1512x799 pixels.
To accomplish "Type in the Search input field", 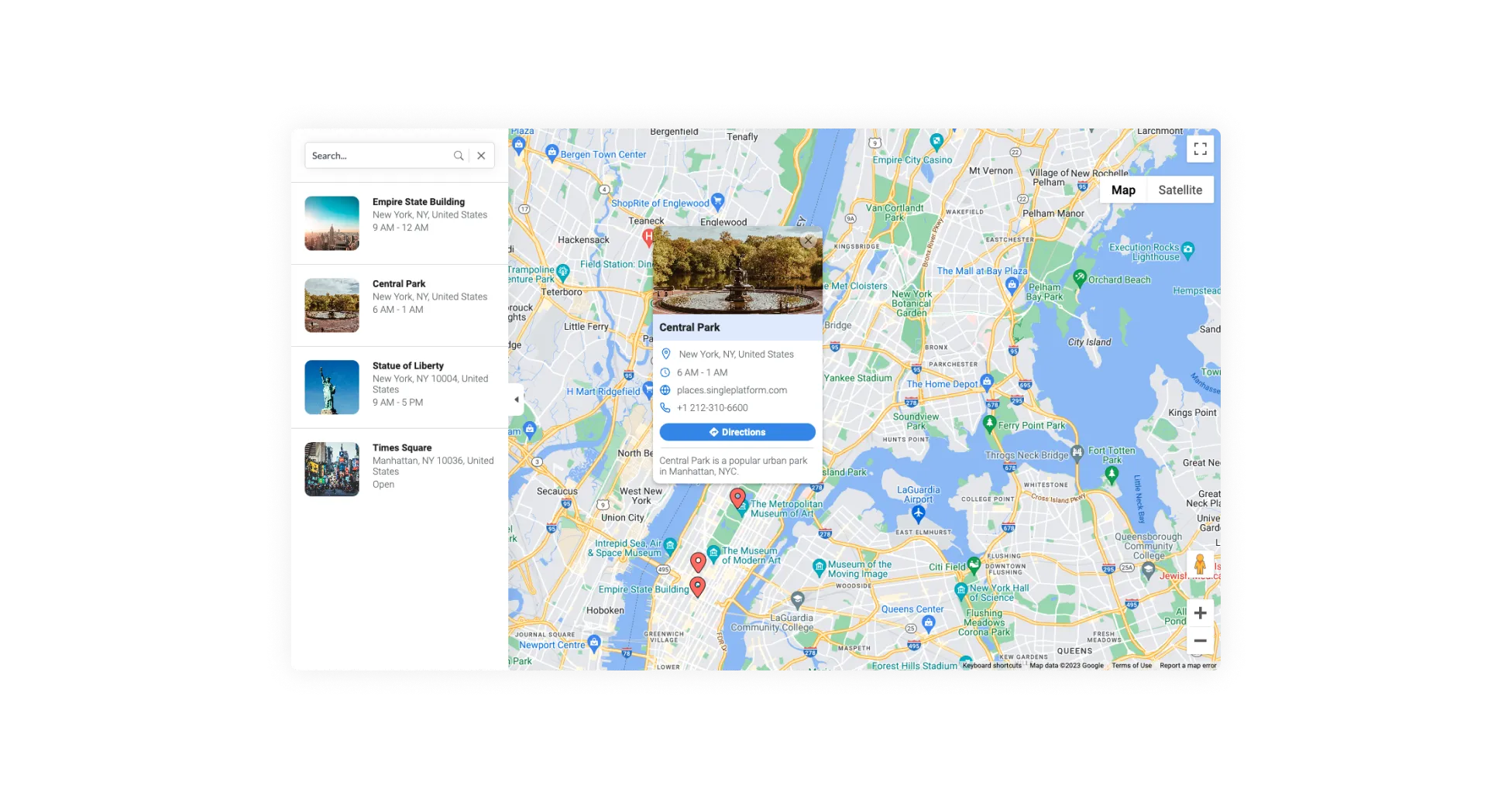I will [x=378, y=156].
